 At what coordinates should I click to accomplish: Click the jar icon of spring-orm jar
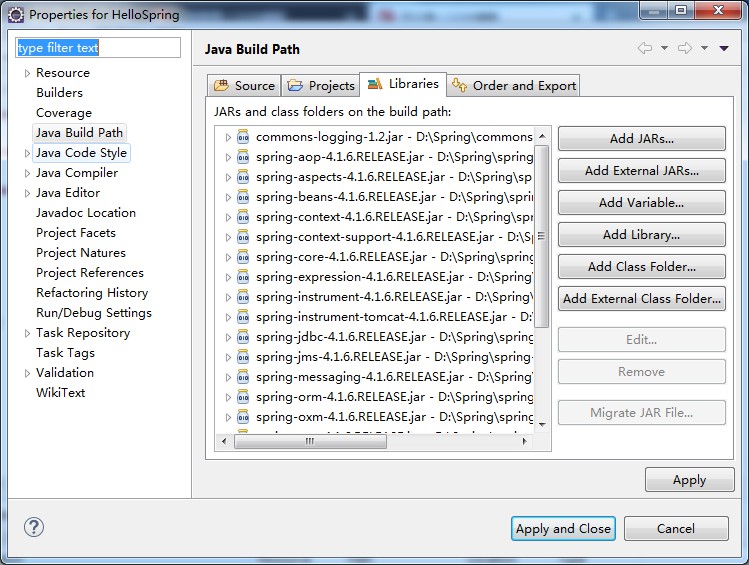pos(243,397)
